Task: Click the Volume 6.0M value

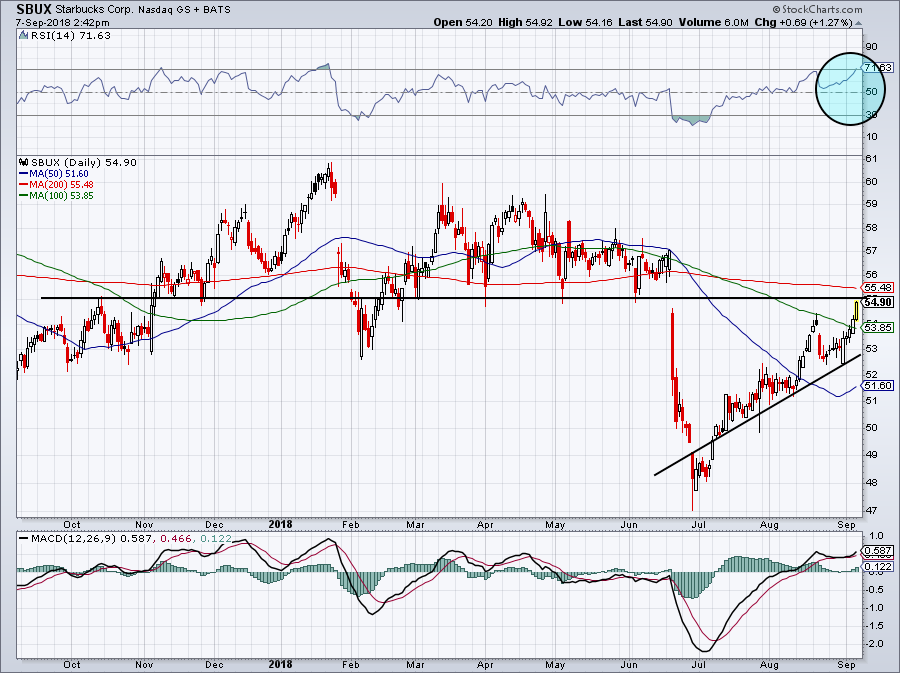Action: (713, 22)
